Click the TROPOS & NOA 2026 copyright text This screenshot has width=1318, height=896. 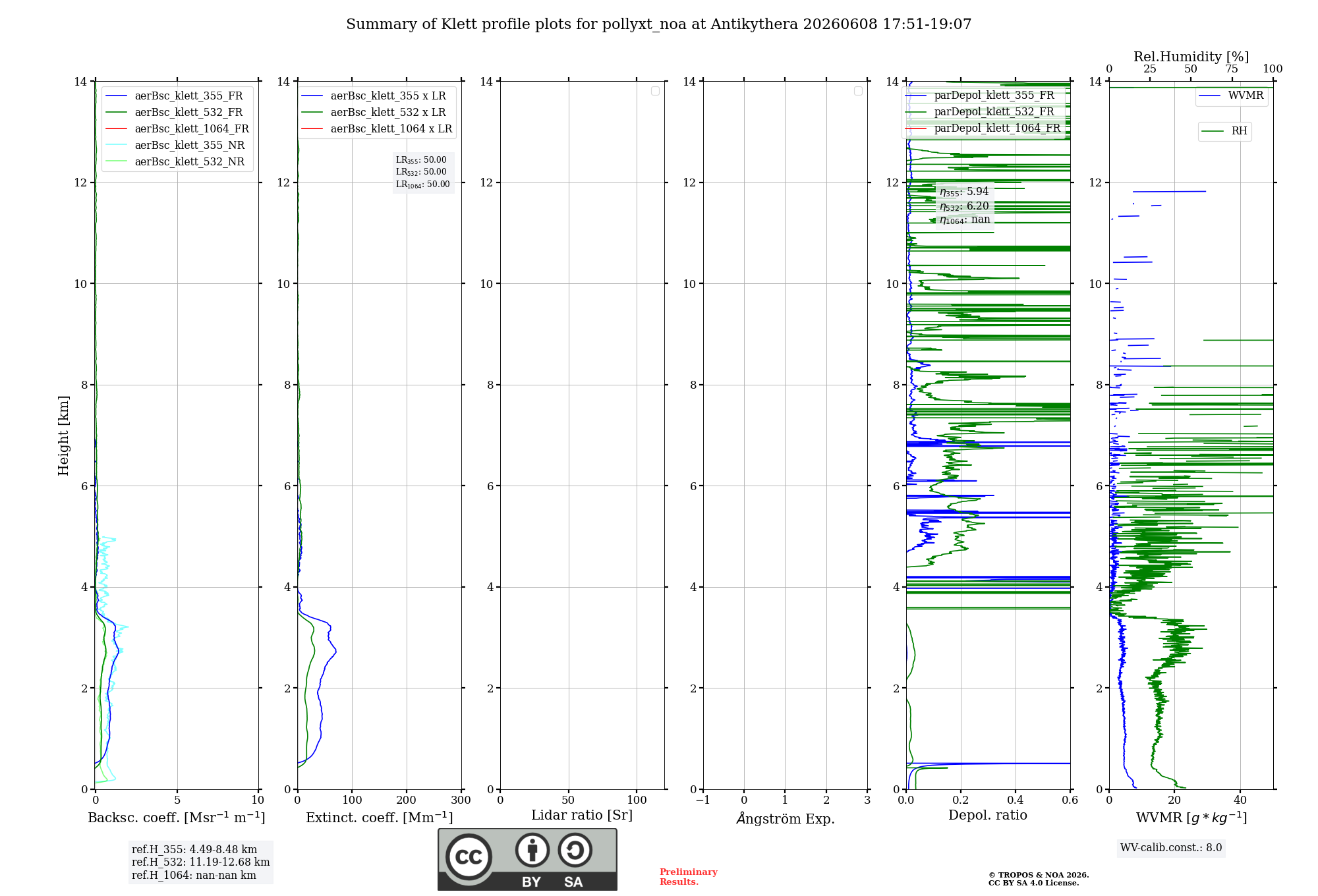1039,876
